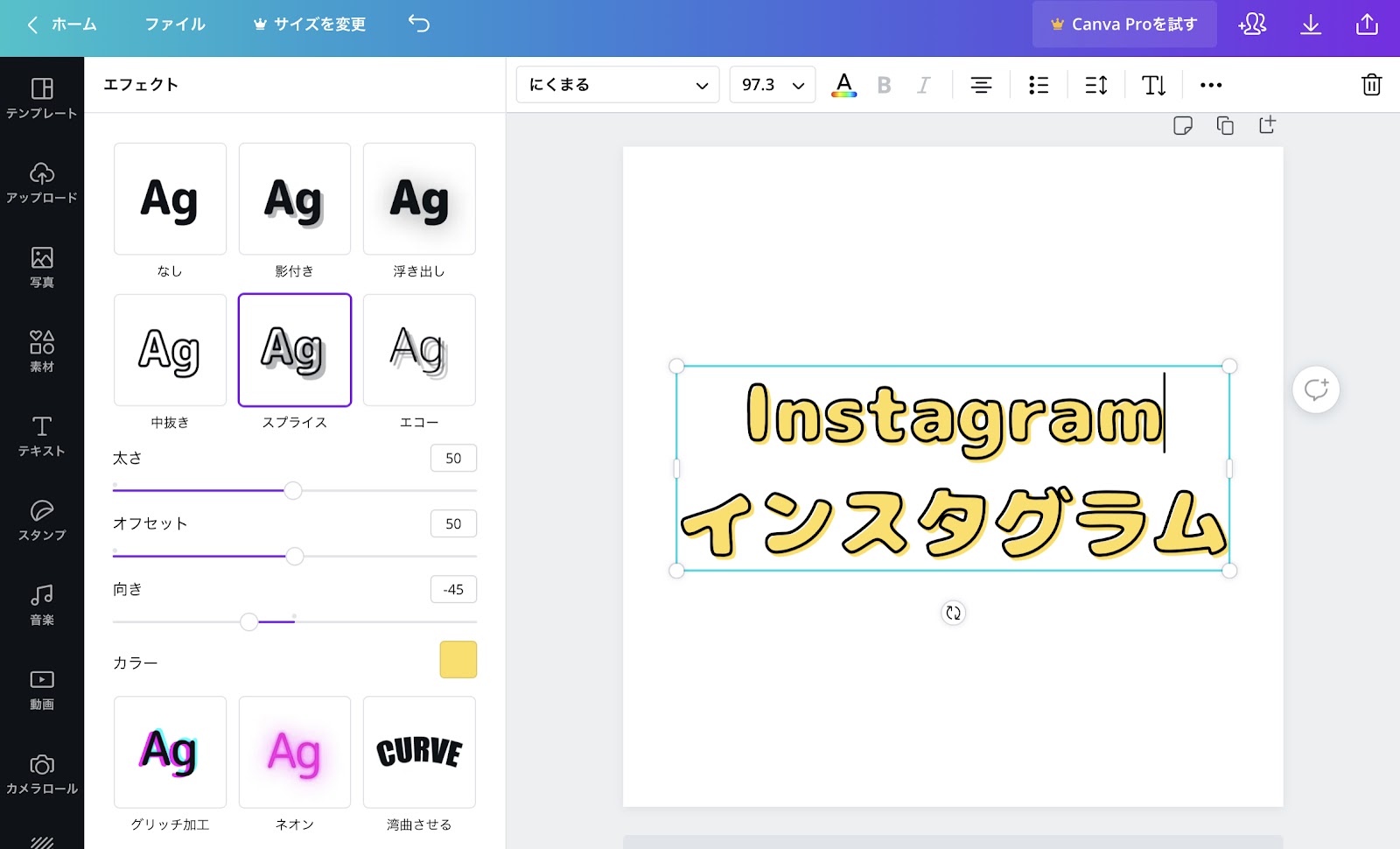
Task: Select the 影付き shadow text effect
Action: [x=295, y=200]
